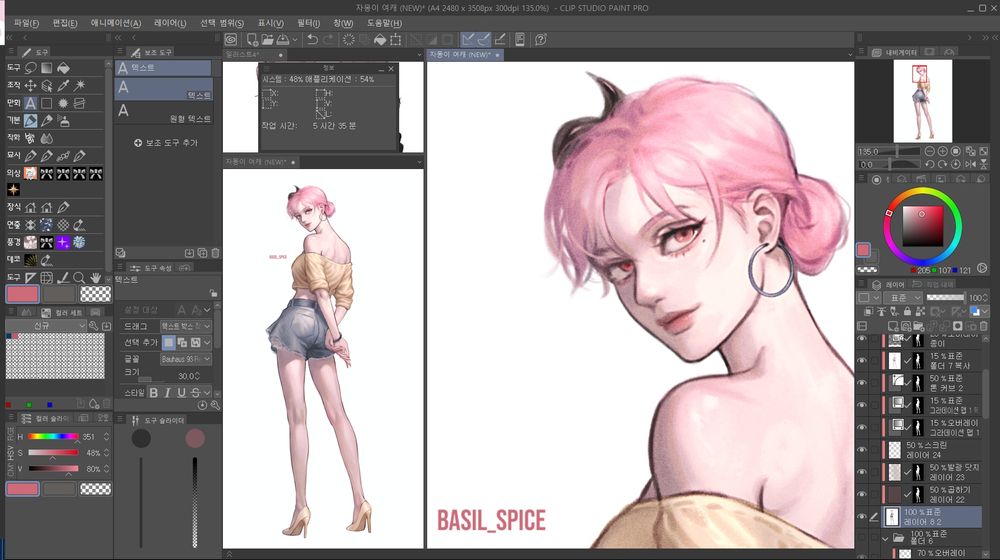Switch to the 내비게이터 panel tab
1000x560 pixels.
897,52
